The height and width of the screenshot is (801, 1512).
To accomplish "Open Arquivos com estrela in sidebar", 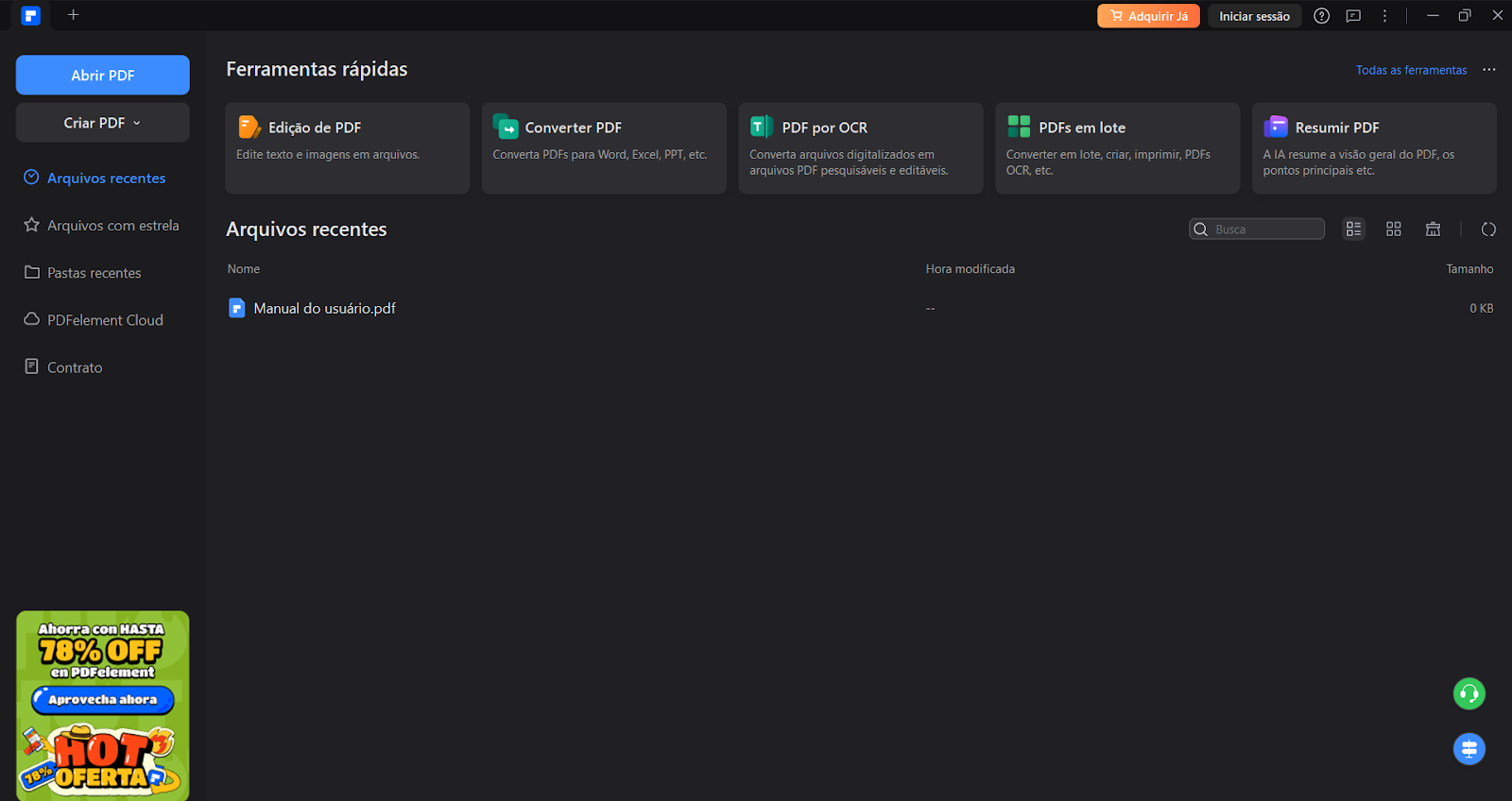I will pos(101,225).
